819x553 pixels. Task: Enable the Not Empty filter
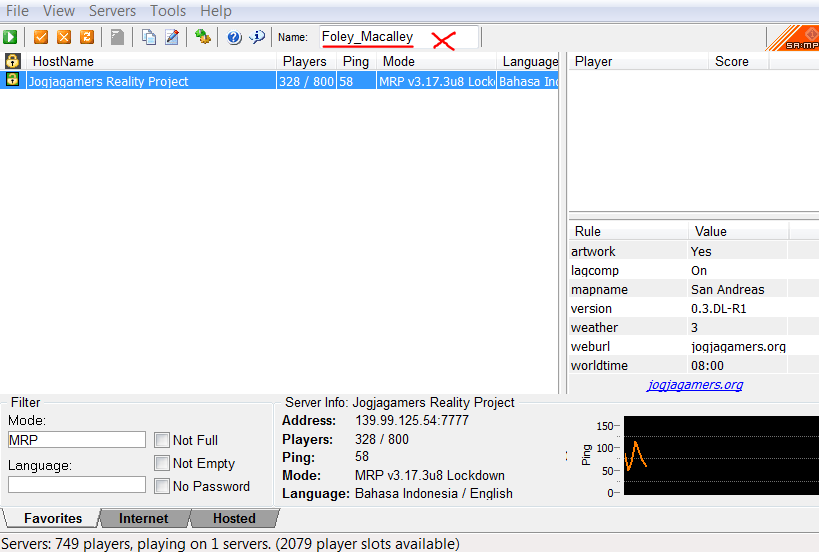click(162, 463)
